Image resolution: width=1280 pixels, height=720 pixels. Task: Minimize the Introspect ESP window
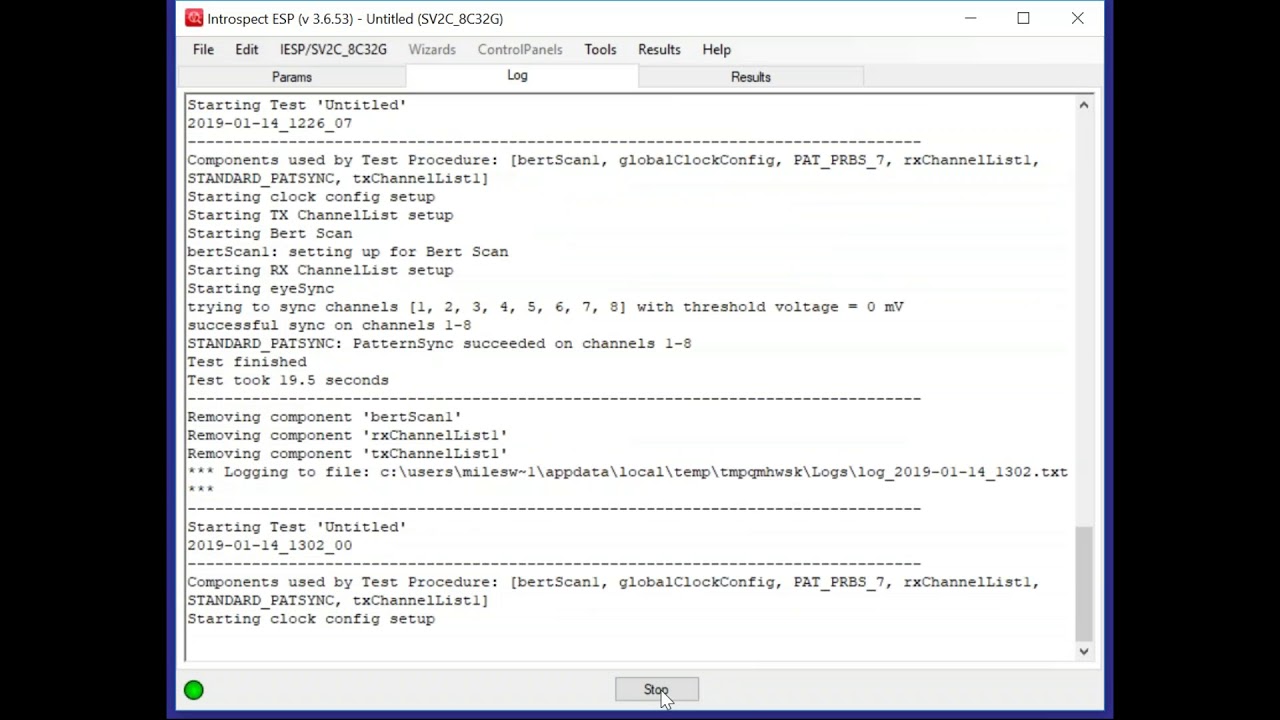970,18
